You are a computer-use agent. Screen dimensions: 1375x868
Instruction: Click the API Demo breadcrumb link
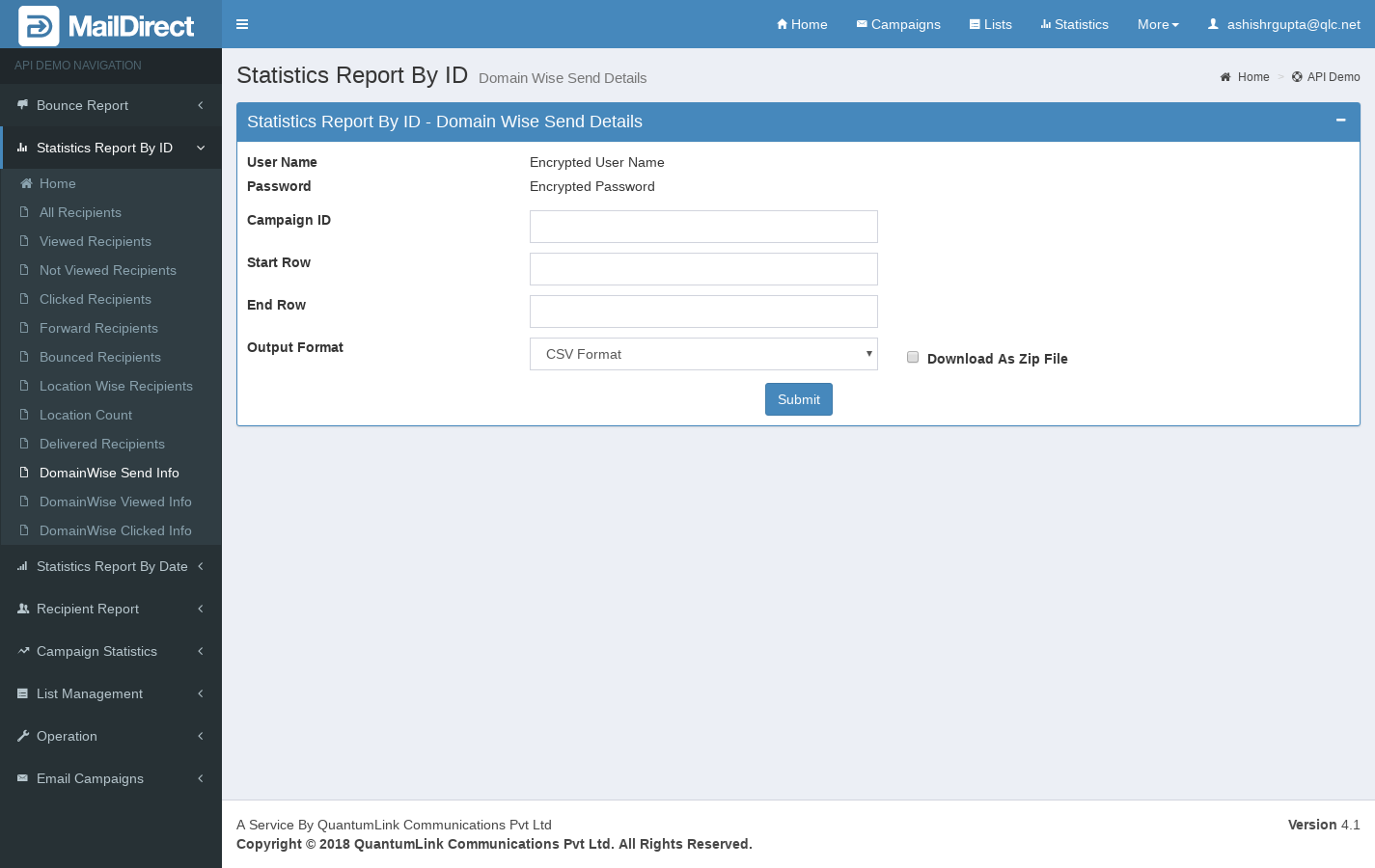coord(1333,77)
